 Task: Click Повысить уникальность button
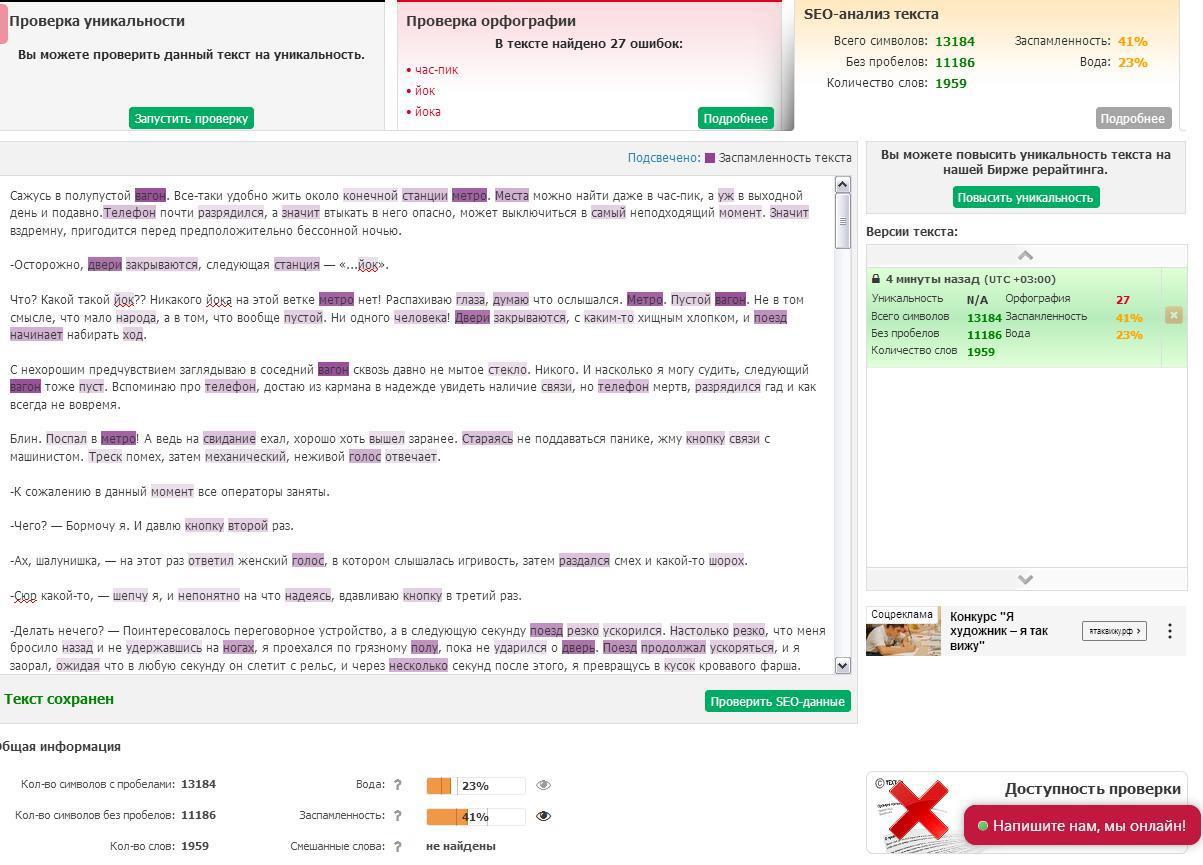pyautogui.click(x=1025, y=198)
